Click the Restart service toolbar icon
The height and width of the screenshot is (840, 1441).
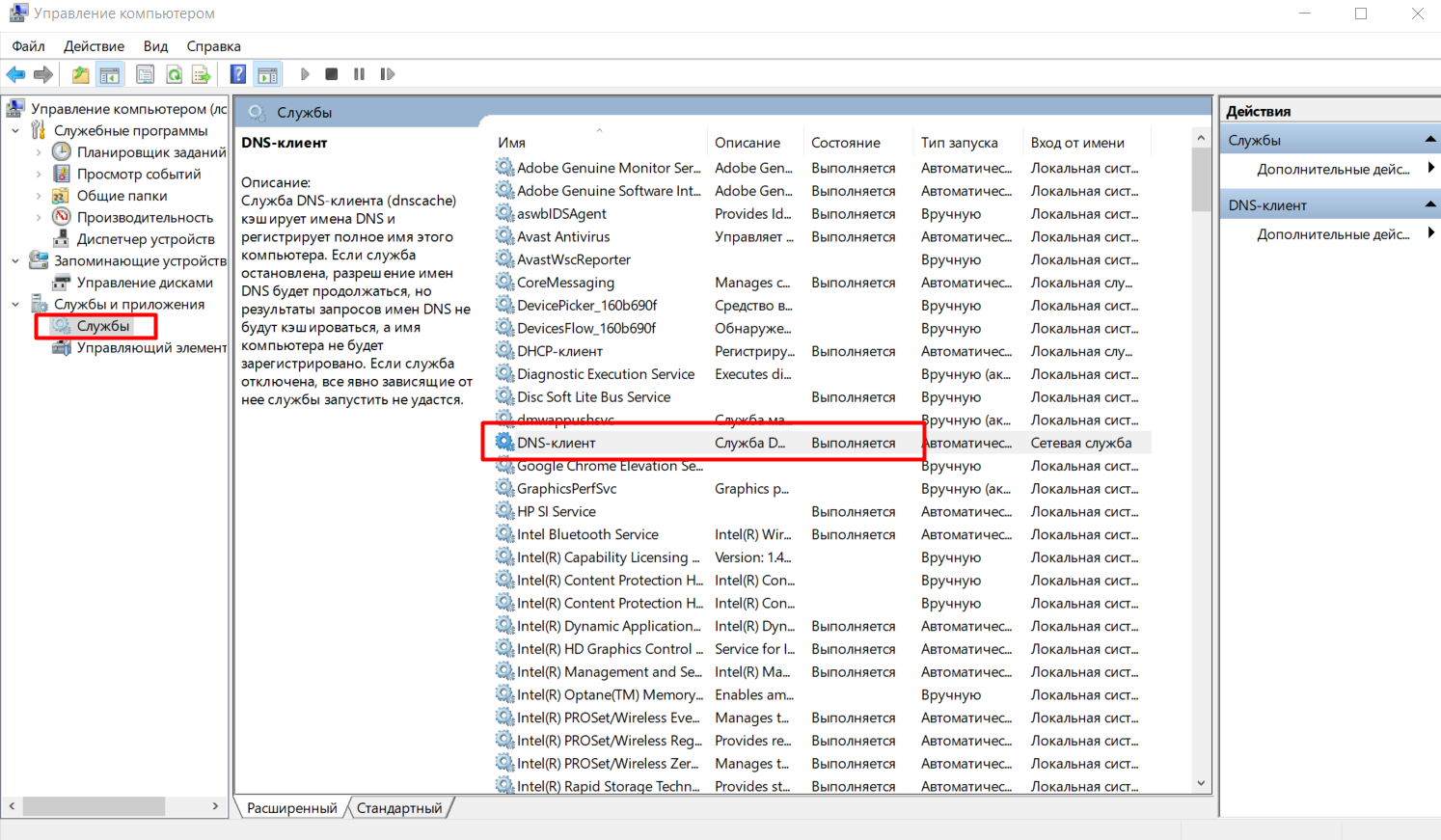click(388, 74)
